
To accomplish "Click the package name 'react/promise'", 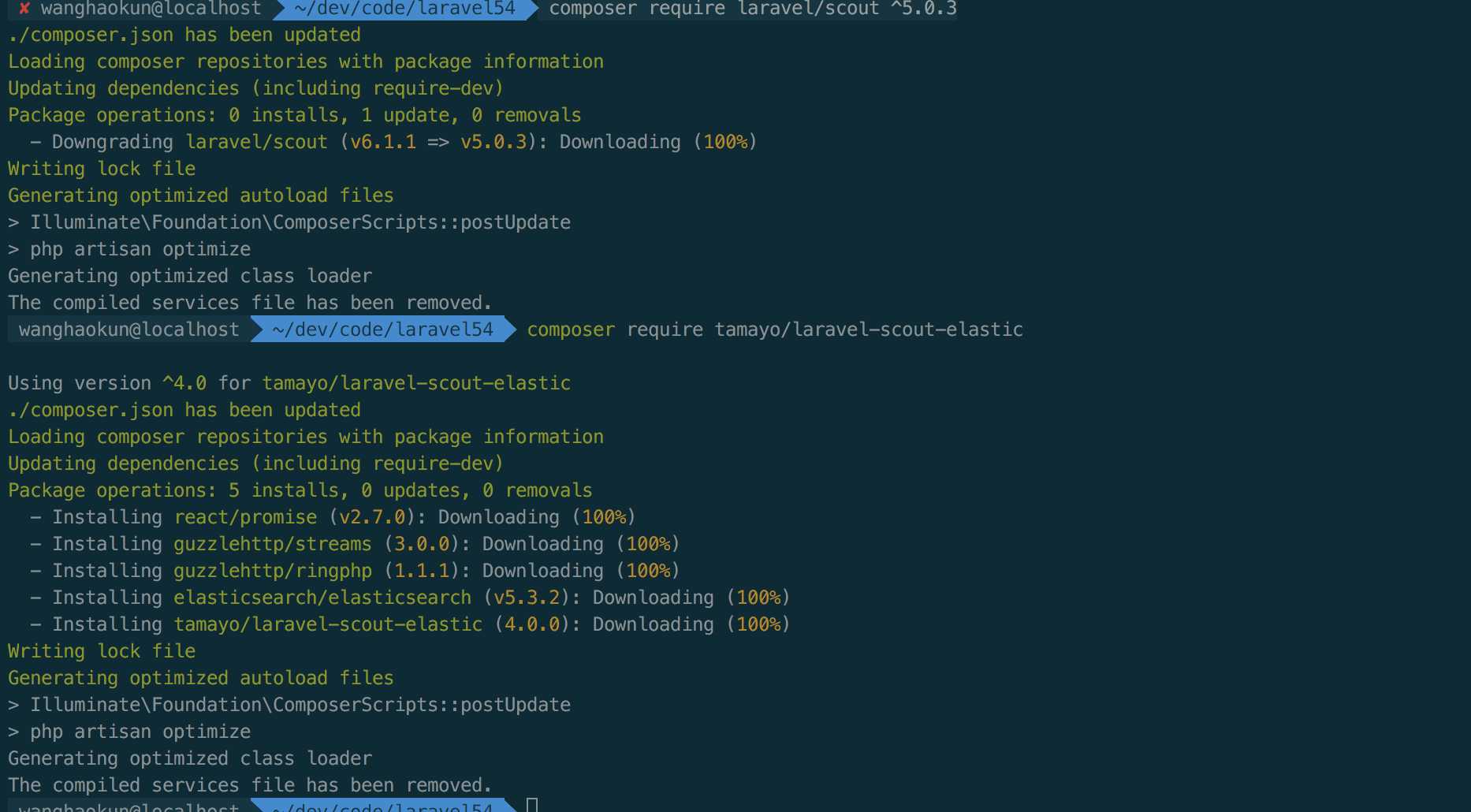I will tap(246, 517).
